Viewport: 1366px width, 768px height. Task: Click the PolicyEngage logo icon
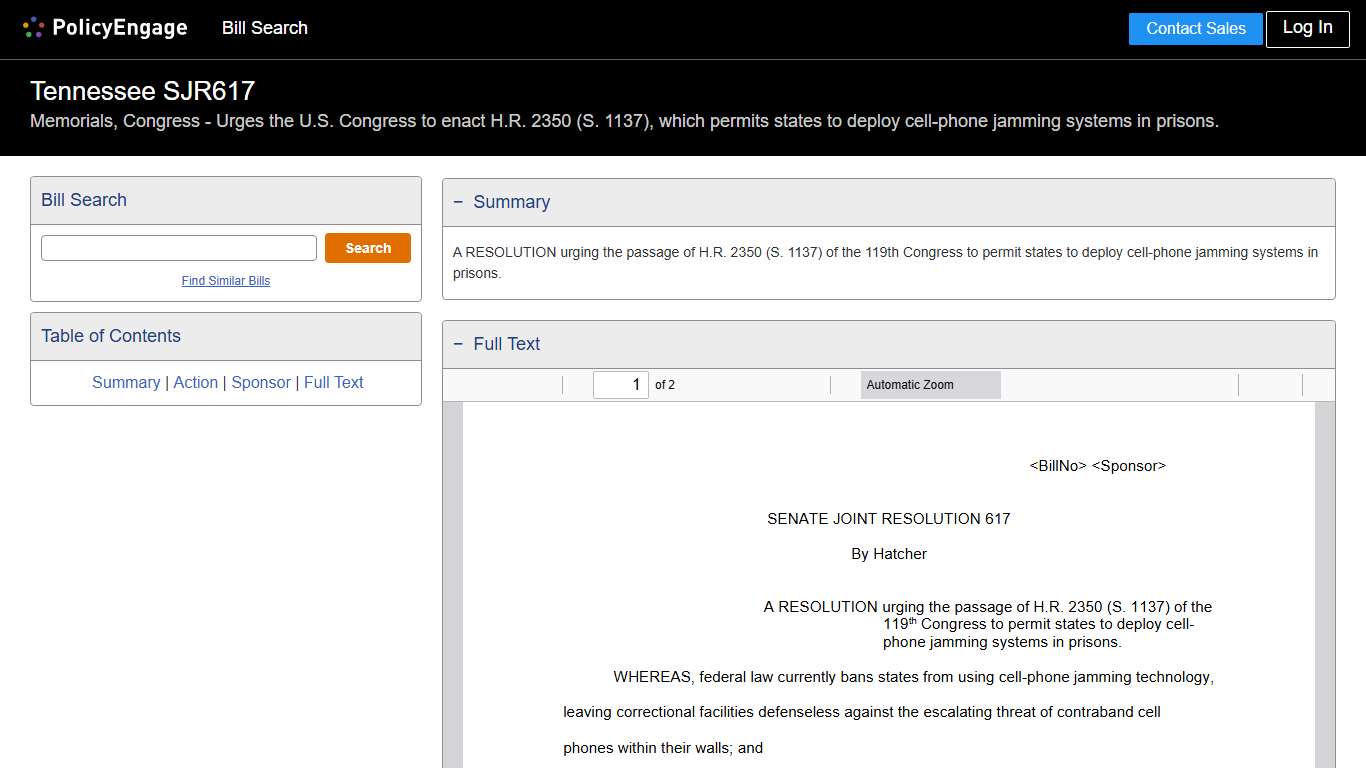point(33,27)
